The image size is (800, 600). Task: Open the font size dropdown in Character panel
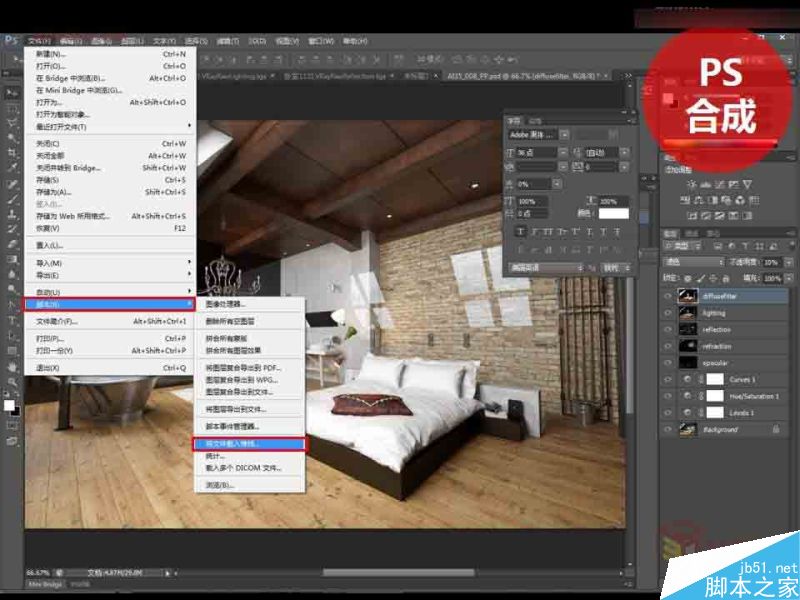562,153
